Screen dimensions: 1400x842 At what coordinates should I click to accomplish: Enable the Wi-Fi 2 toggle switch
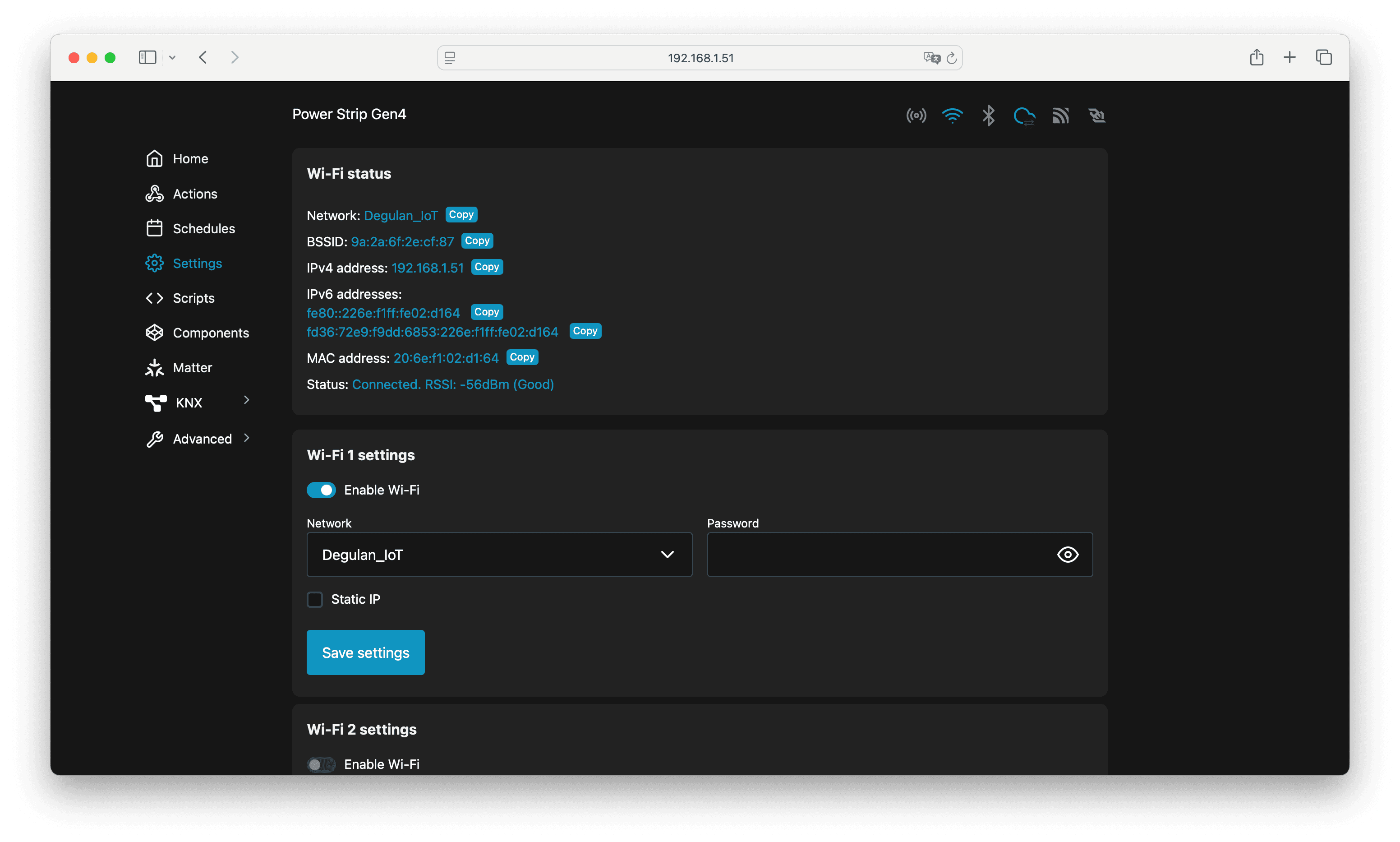[321, 764]
